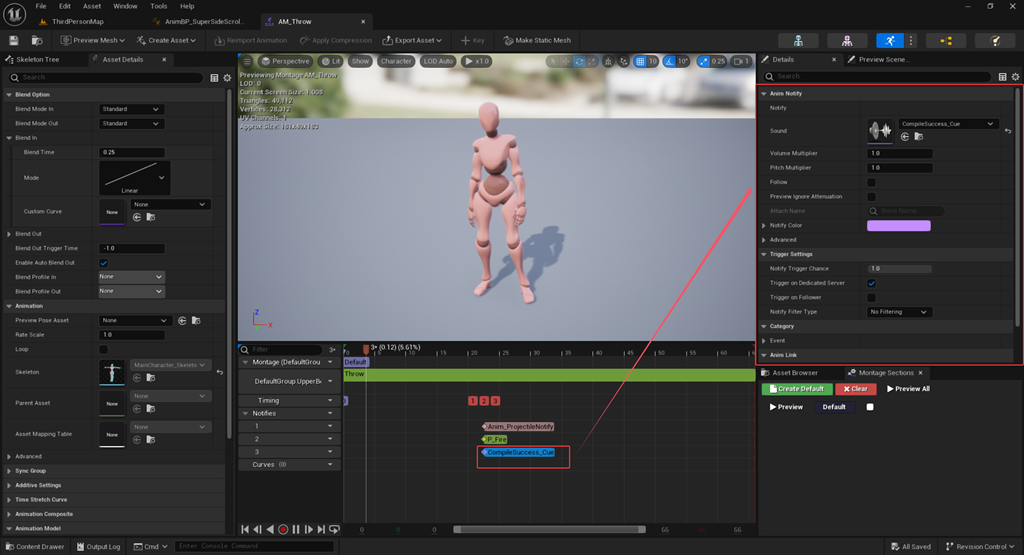Screen dimensions: 1024x555
Task: Switch to the Animation editor mode icon
Action: [x=889, y=40]
